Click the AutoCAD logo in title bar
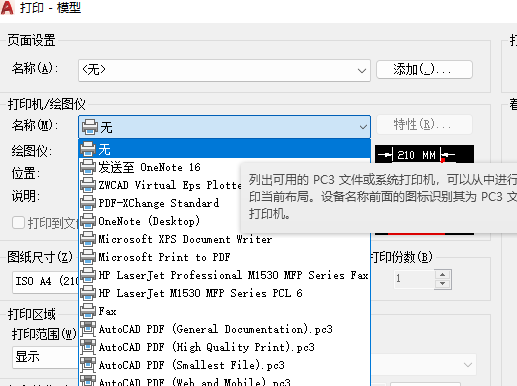 pyautogui.click(x=7, y=7)
